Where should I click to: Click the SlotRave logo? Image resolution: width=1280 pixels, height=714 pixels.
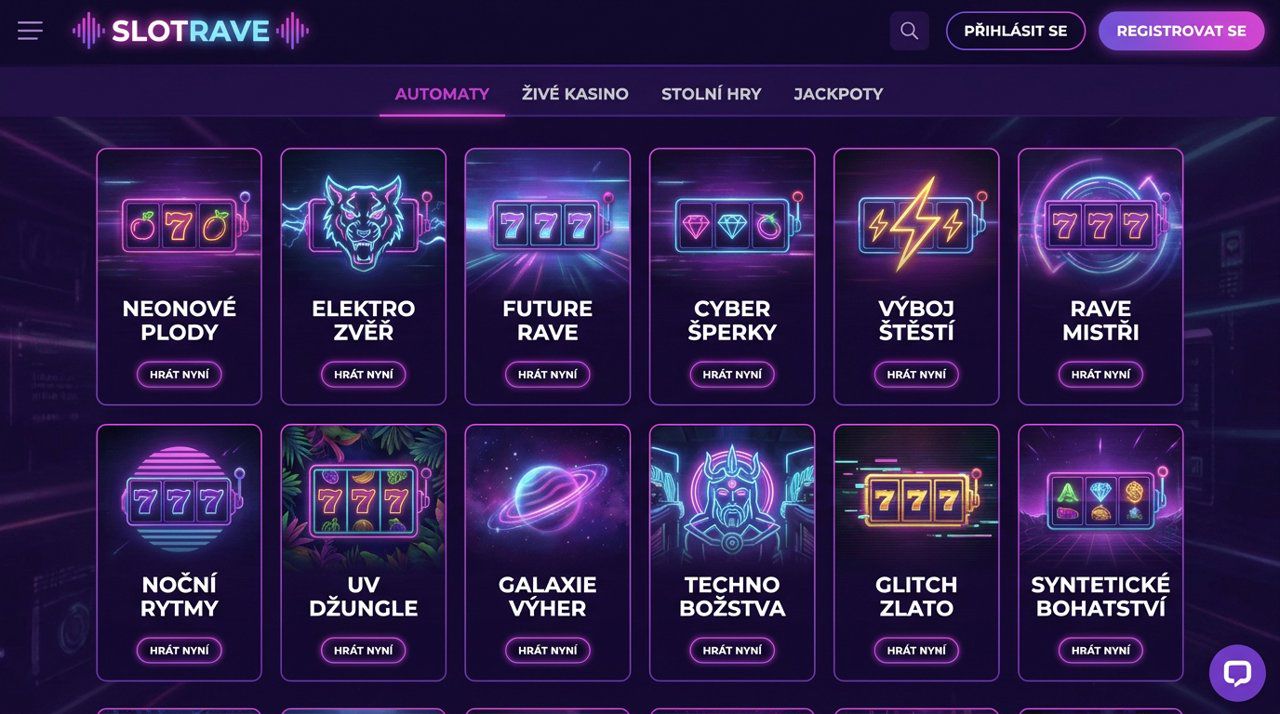[x=190, y=31]
